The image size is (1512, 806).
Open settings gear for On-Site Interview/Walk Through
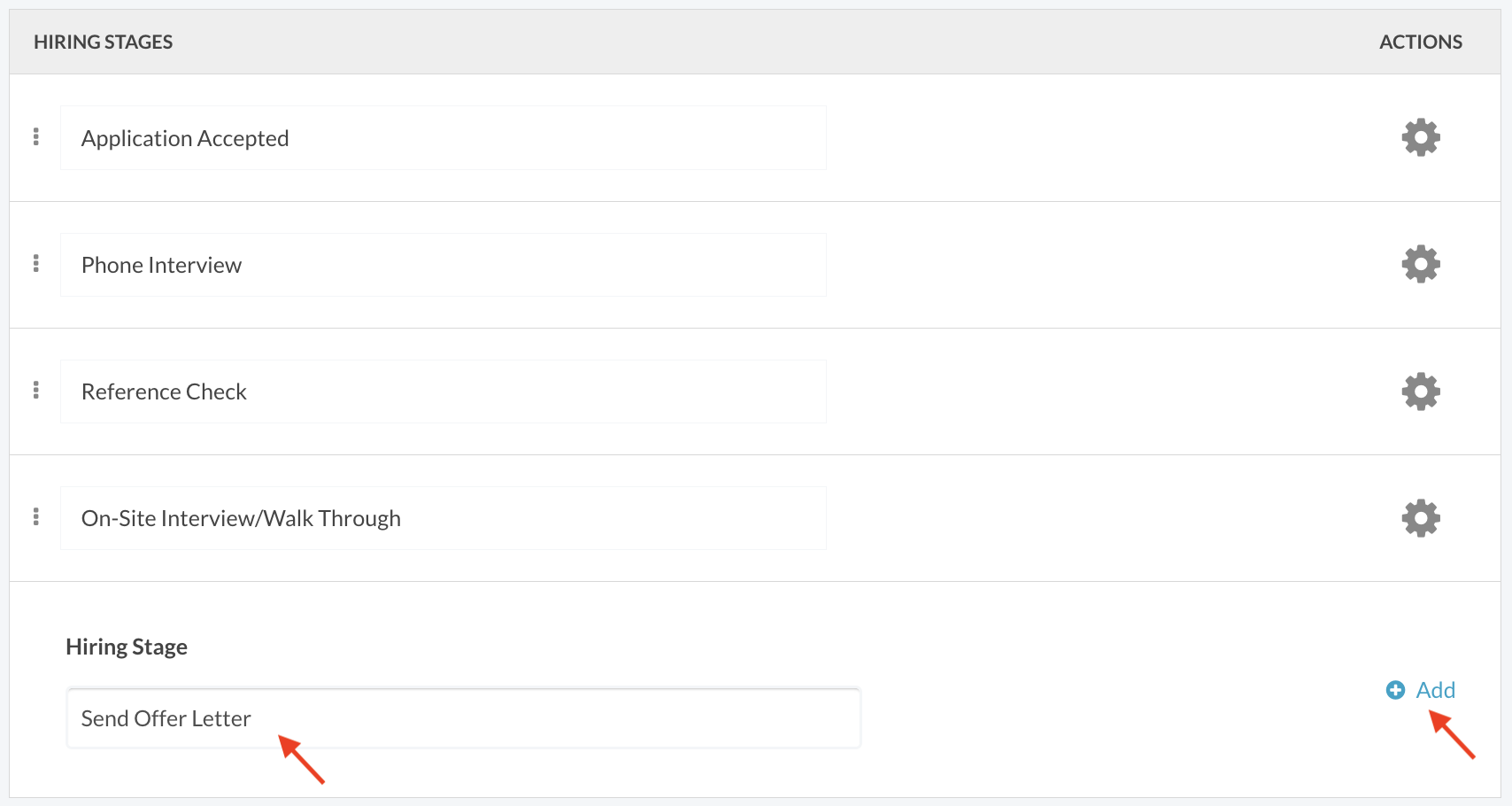tap(1421, 518)
